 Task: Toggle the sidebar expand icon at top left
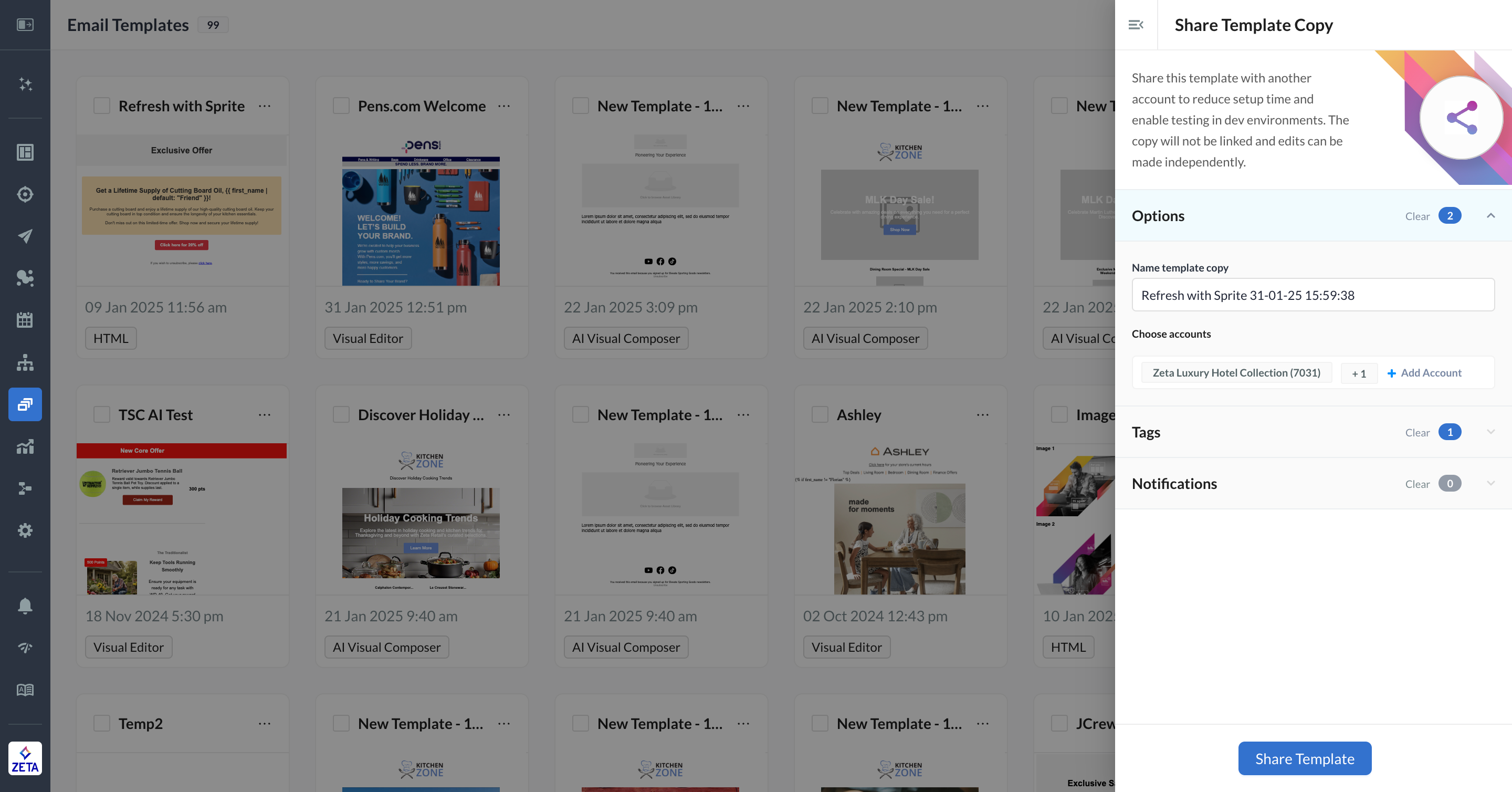pos(25,25)
